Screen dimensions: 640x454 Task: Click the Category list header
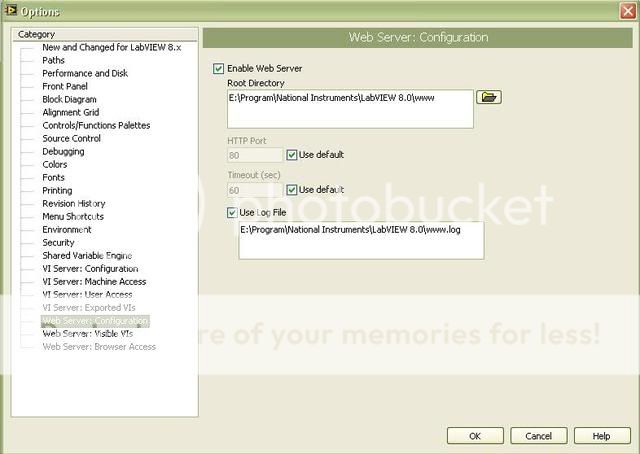[104, 34]
